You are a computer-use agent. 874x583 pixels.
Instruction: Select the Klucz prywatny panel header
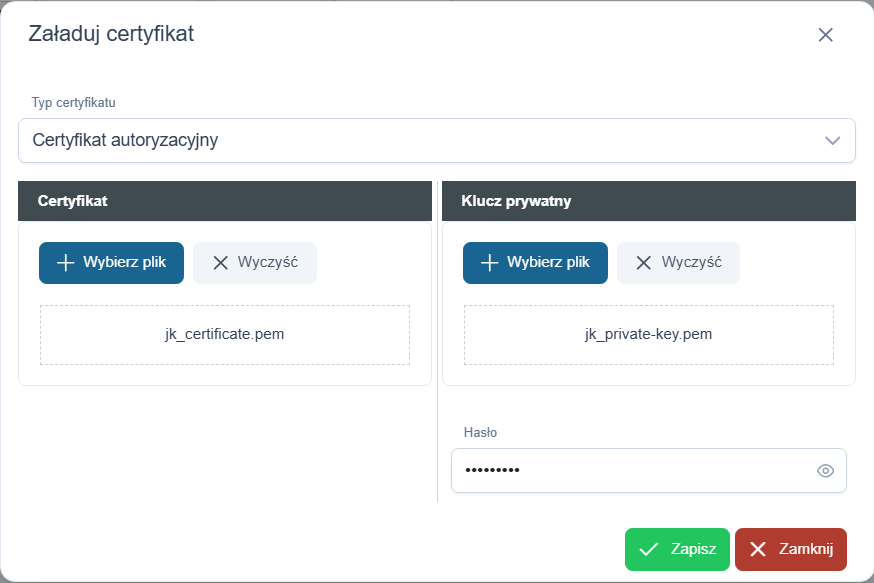[x=648, y=201]
